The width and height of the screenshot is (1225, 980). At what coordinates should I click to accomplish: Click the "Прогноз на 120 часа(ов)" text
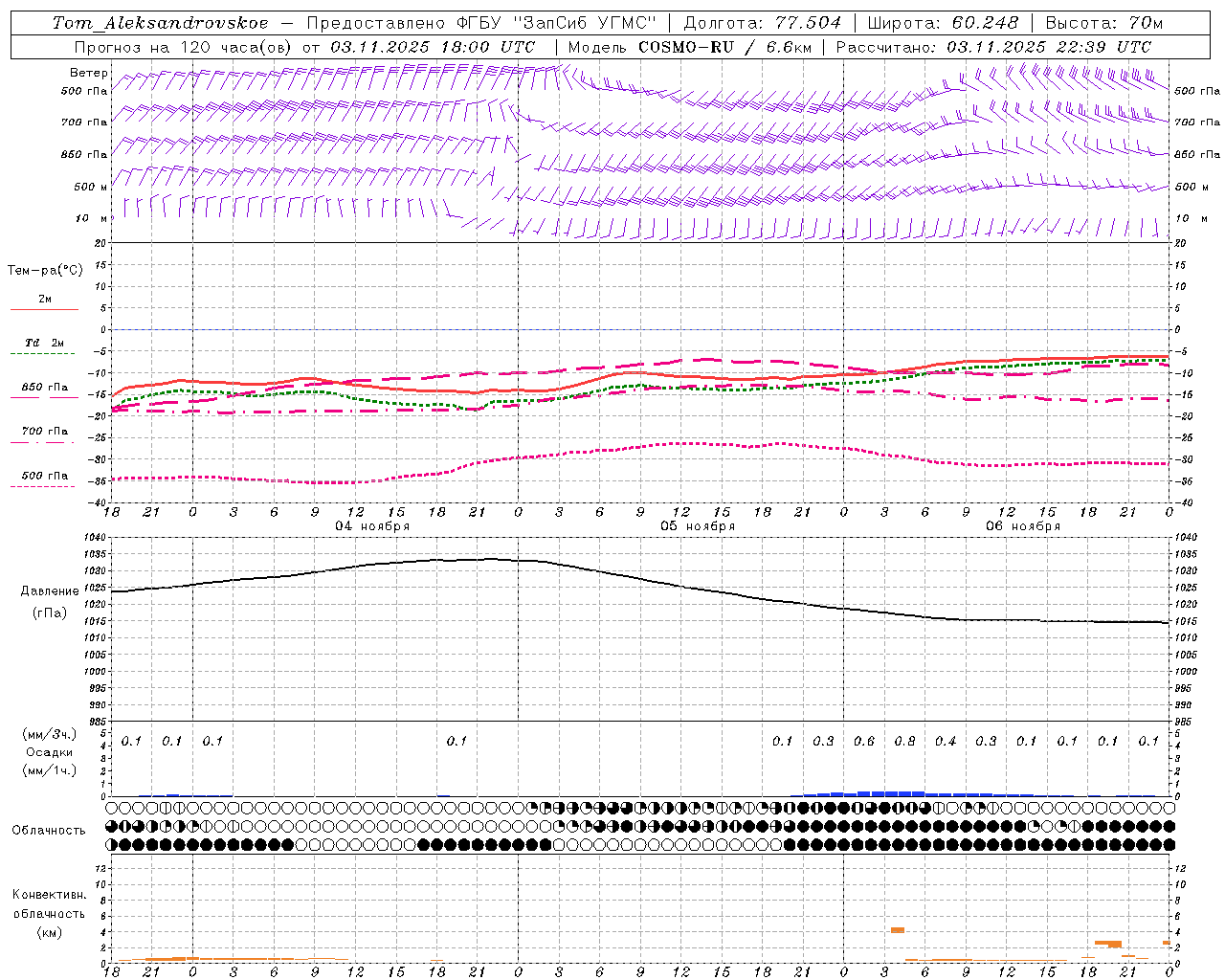pos(185,47)
